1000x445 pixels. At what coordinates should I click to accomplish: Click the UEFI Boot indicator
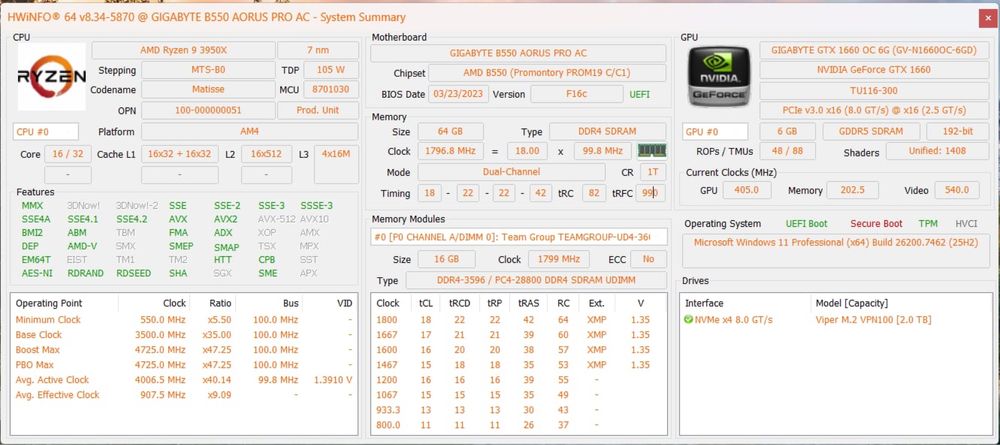point(806,224)
